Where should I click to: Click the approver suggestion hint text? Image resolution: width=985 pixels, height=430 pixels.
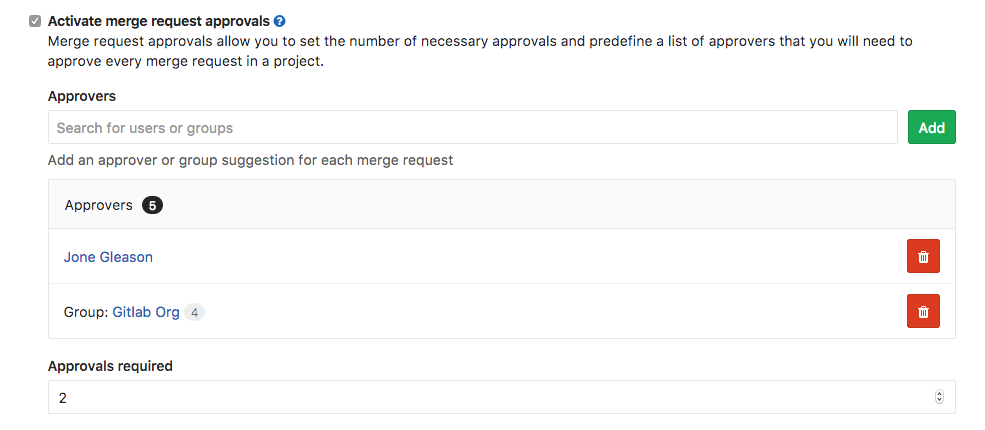(250, 160)
